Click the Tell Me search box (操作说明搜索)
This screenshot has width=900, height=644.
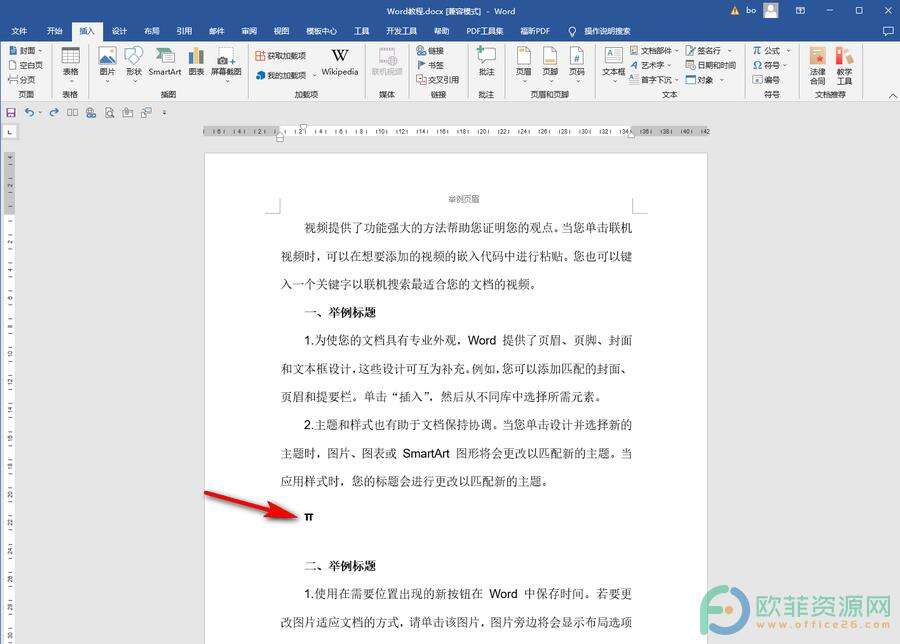tap(600, 31)
